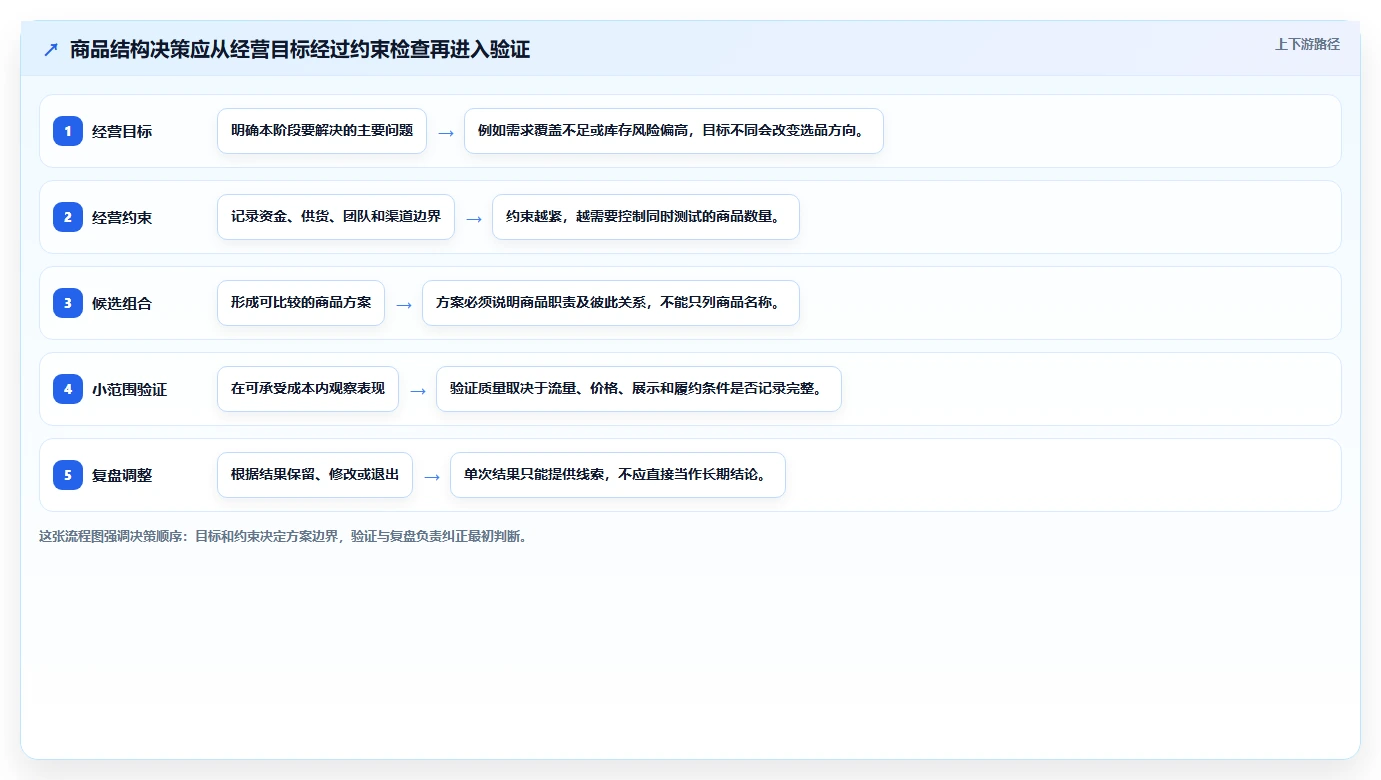Click the 上下游路径 label in the header
Image resolution: width=1381 pixels, height=780 pixels.
tap(1307, 44)
